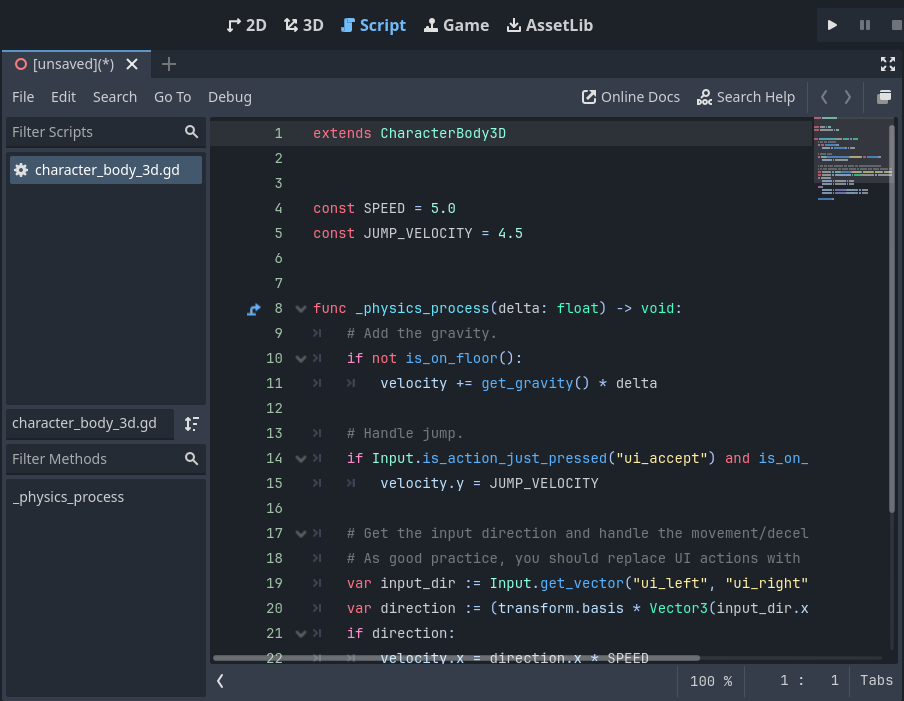Sort the methods list
Screen dimensions: 904x701
click(191, 424)
